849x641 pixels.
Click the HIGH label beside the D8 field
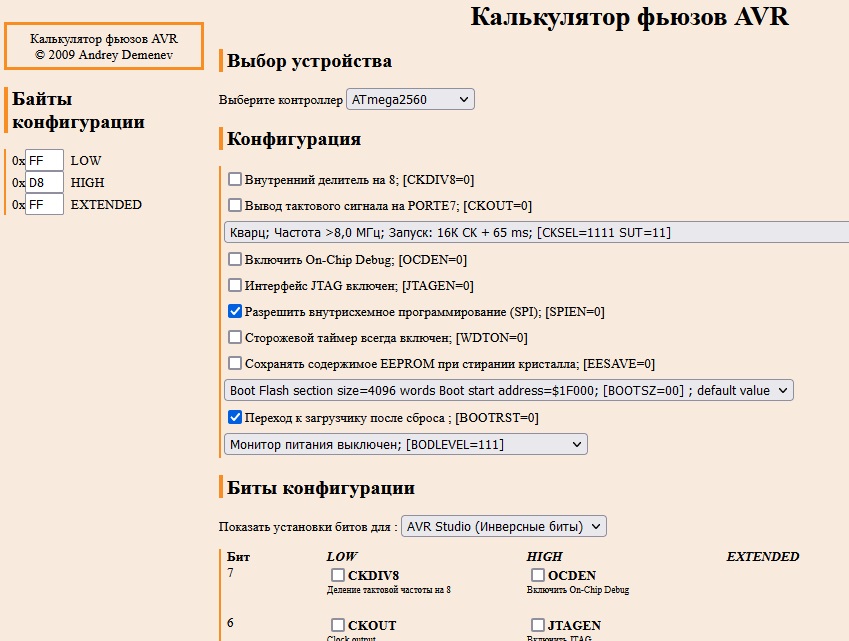pyautogui.click(x=87, y=182)
